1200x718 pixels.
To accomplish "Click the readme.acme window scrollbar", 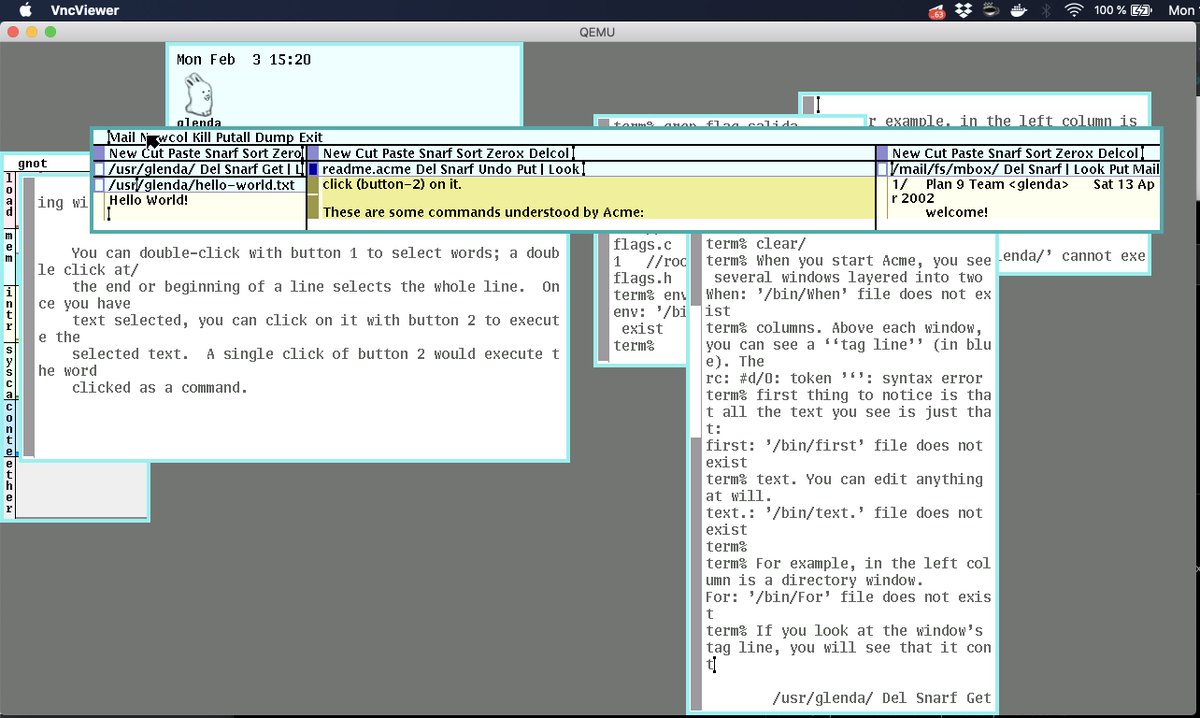I will (x=313, y=198).
